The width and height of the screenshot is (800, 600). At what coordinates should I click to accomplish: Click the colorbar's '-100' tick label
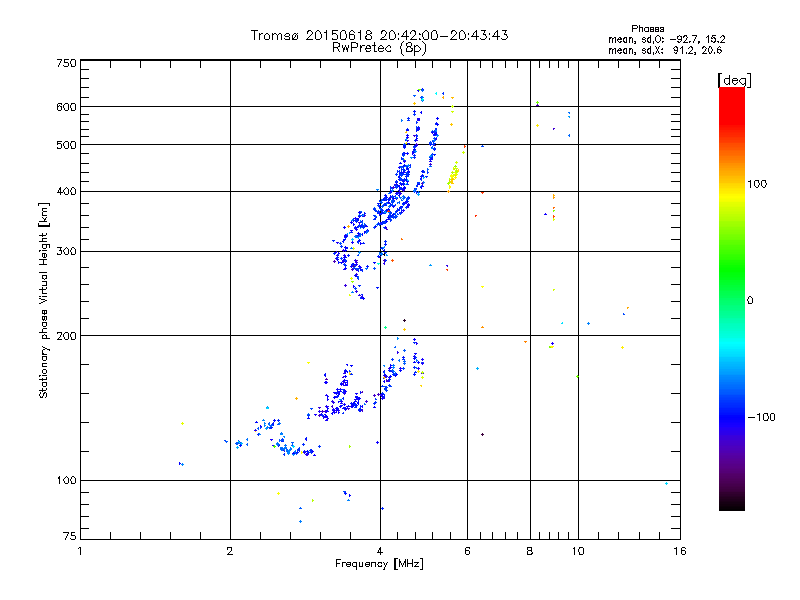click(x=761, y=417)
